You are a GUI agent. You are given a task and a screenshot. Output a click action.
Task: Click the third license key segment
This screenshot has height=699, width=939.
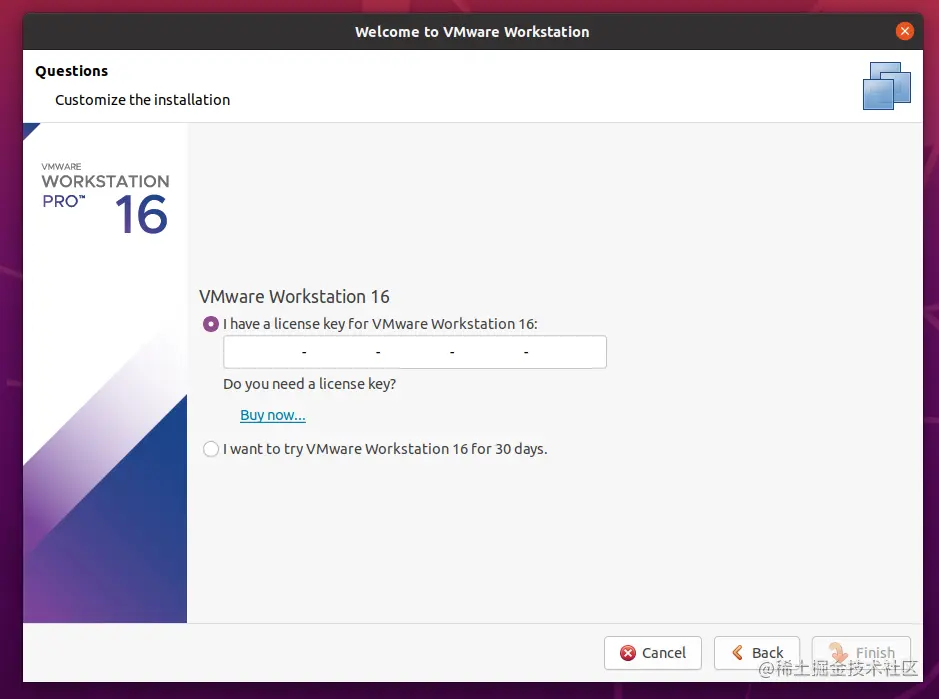click(x=415, y=352)
